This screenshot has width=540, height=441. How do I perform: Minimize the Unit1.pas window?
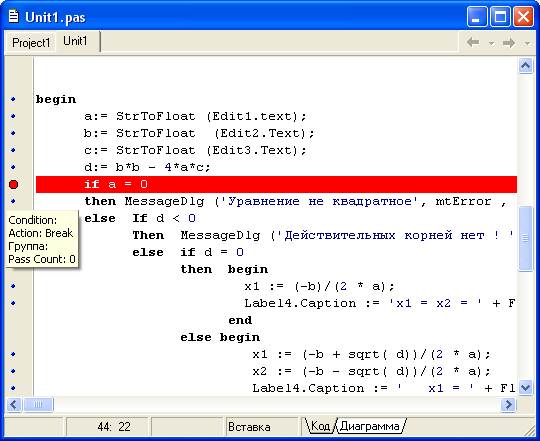477,16
